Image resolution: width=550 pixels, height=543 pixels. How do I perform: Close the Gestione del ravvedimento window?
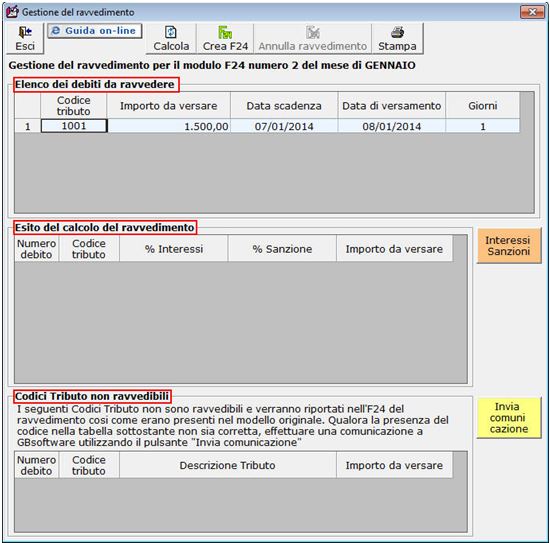(x=532, y=12)
